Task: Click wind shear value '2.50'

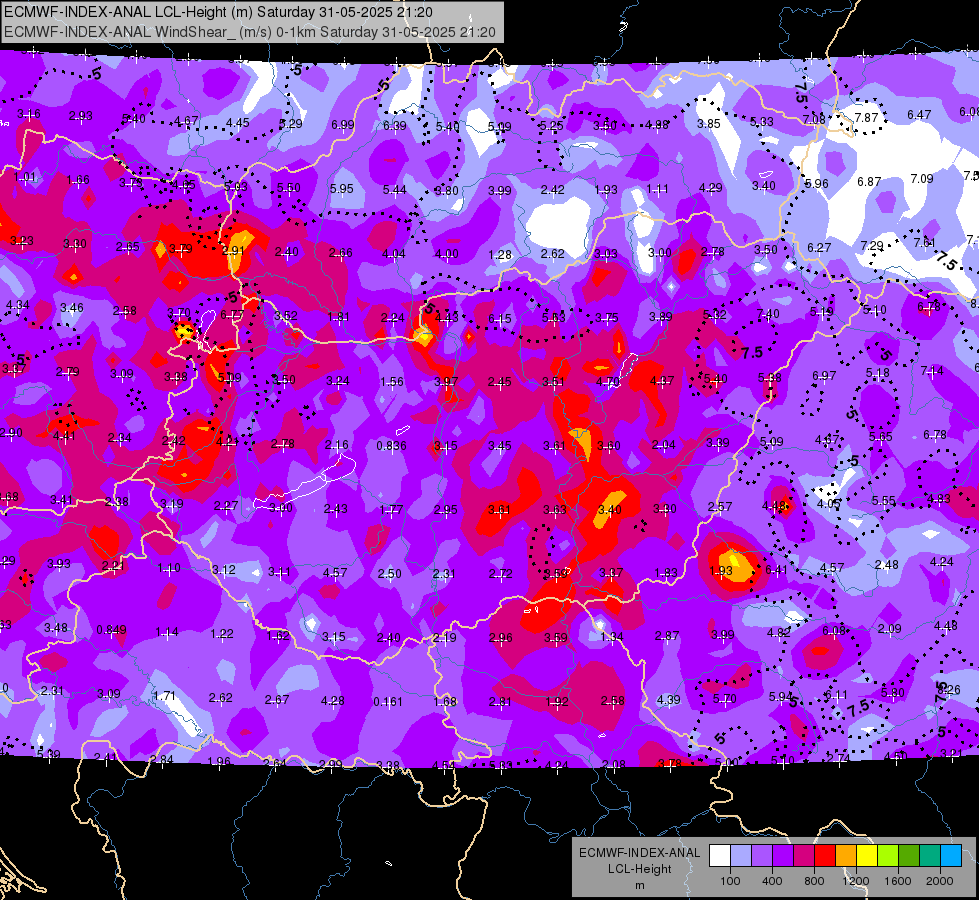Action: [x=390, y=573]
